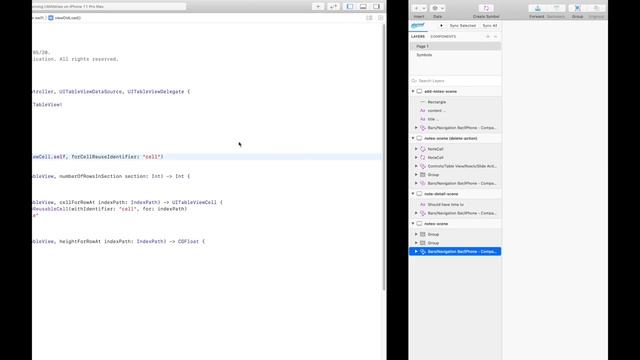Expand the first NoteCell symbol
Image resolution: width=640 pixels, height=360 pixels.
pos(416,149)
